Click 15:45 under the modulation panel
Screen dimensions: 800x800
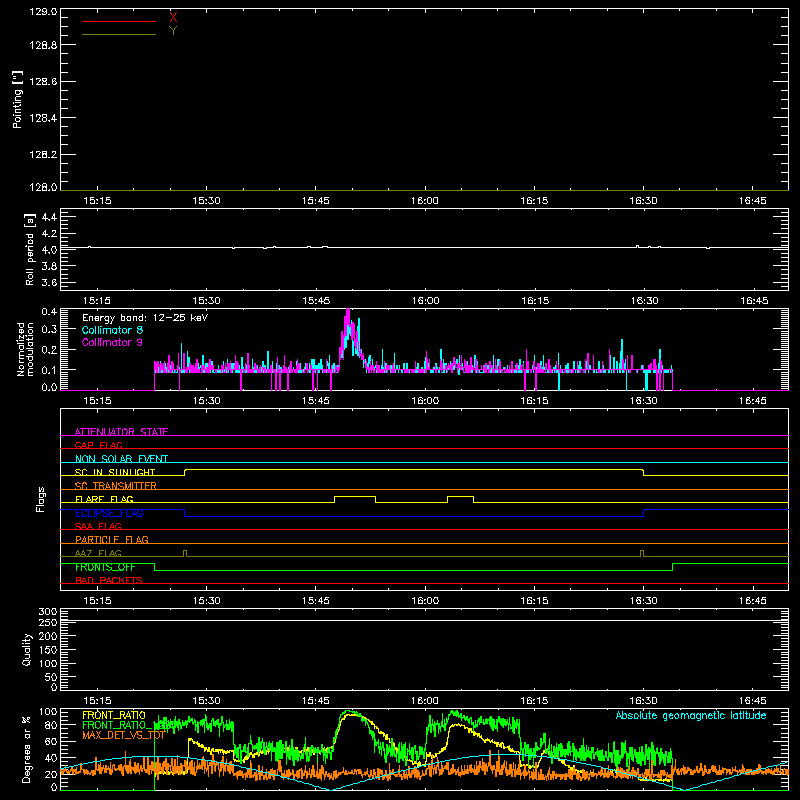(x=315, y=401)
